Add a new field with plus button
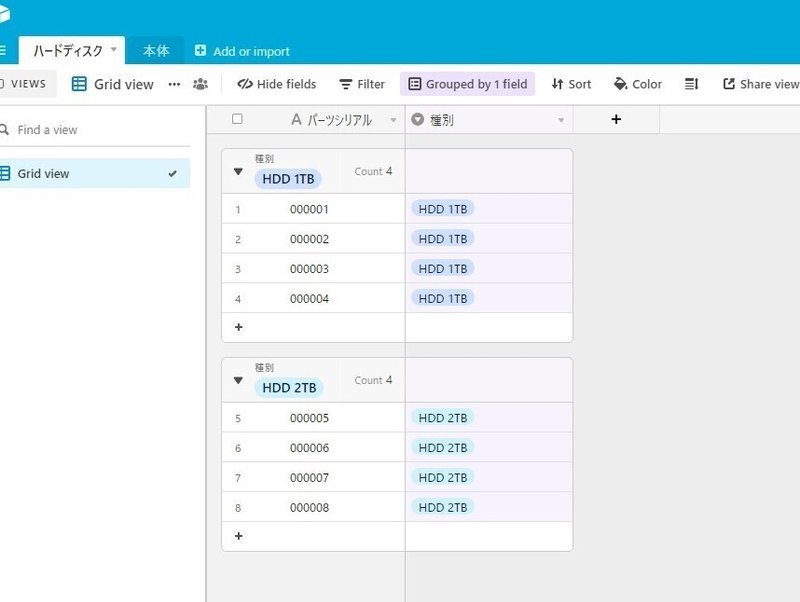Screen dimensions: 800x602 [x=616, y=119]
